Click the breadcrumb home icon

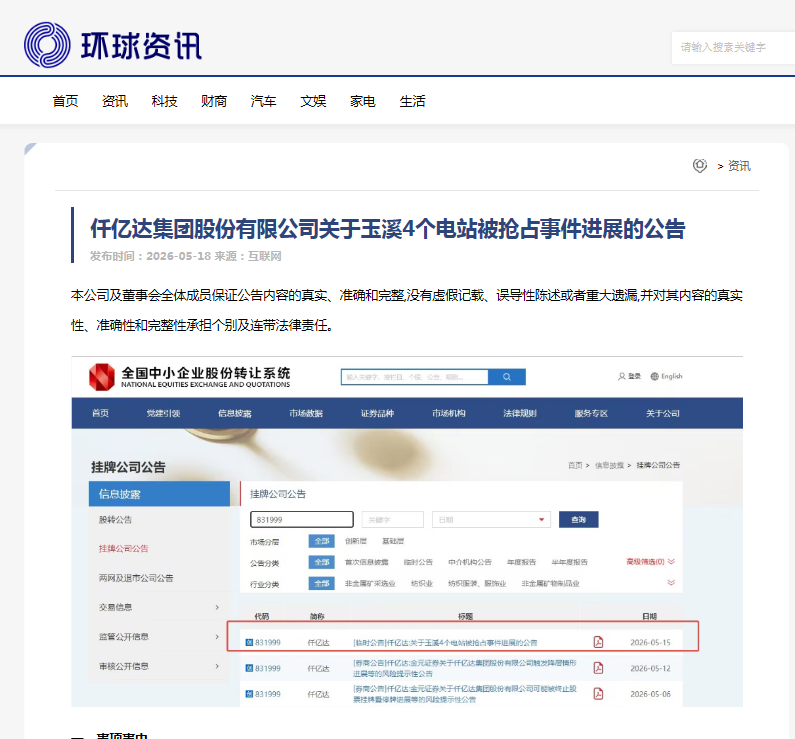[700, 166]
